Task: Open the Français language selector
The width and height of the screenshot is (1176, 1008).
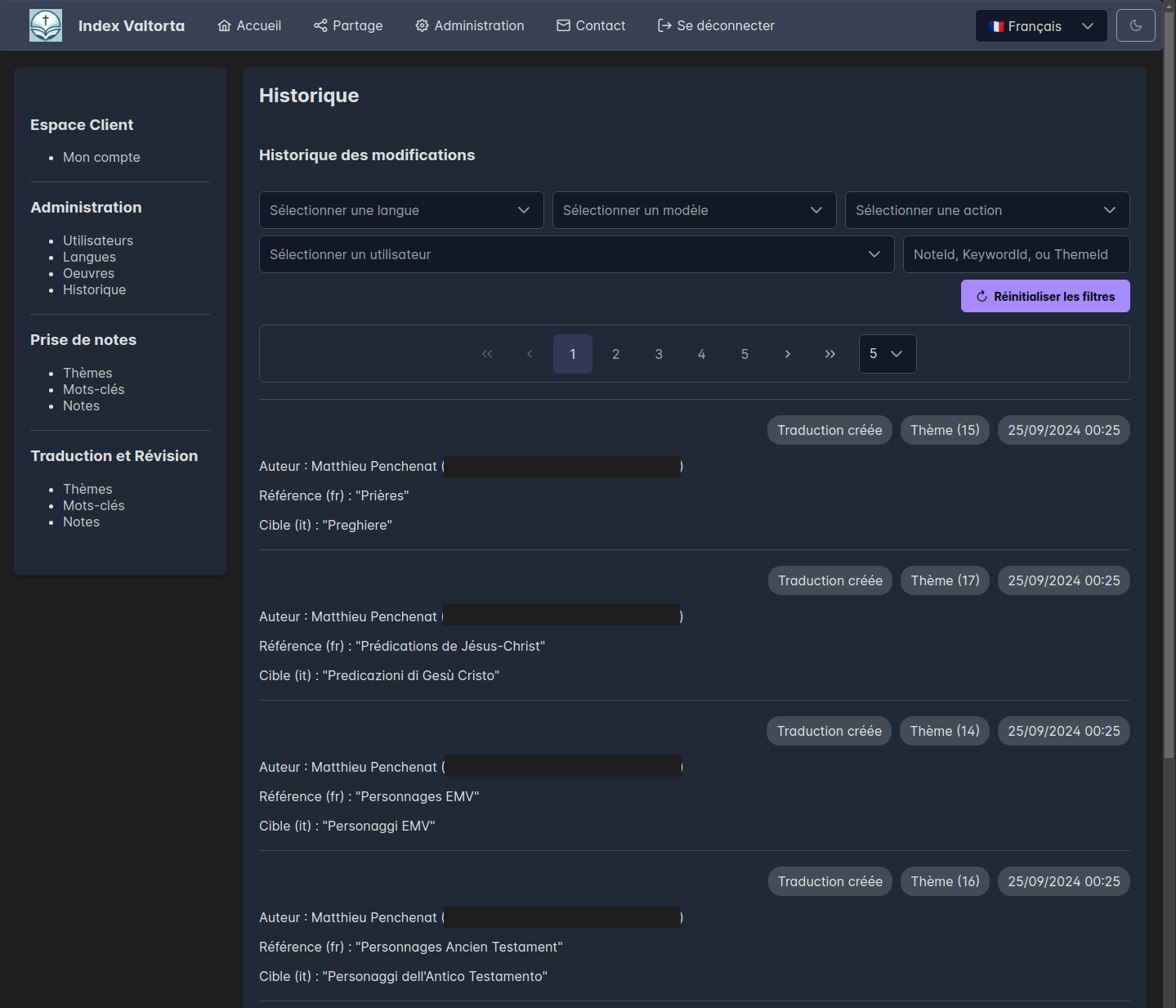Action: [x=1040, y=26]
